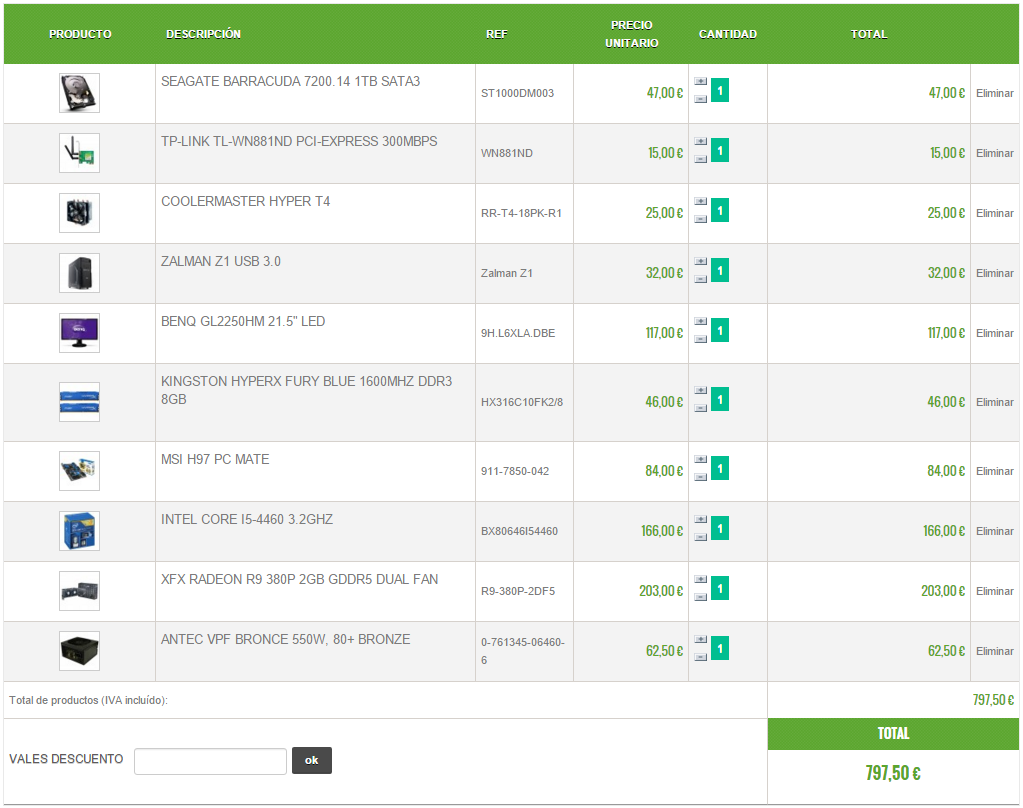Increase quantity of Intel Core i5-4460
The image size is (1023, 808).
tap(701, 520)
